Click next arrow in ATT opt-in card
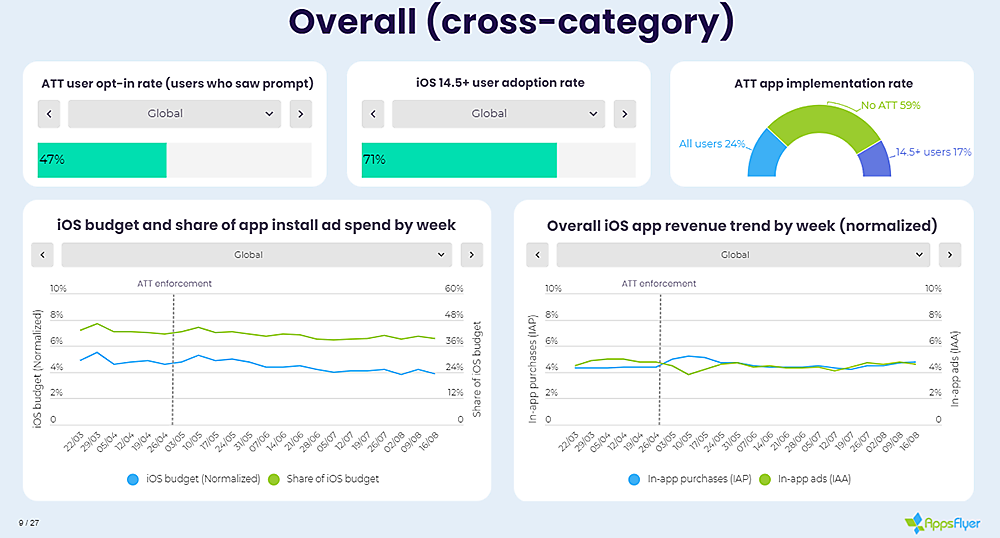Viewport: 1000px width, 538px height. [300, 114]
